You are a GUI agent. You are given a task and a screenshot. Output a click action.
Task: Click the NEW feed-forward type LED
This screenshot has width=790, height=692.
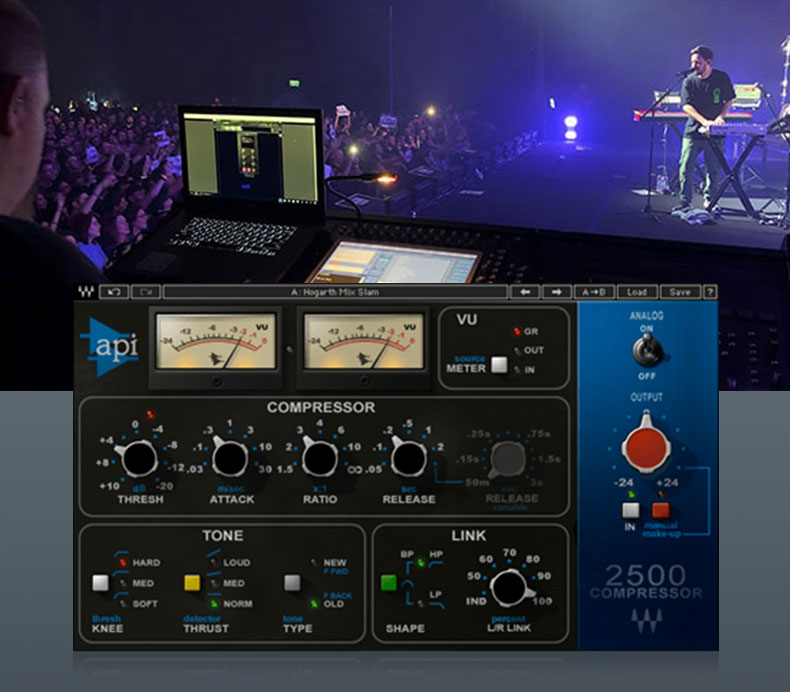(314, 562)
